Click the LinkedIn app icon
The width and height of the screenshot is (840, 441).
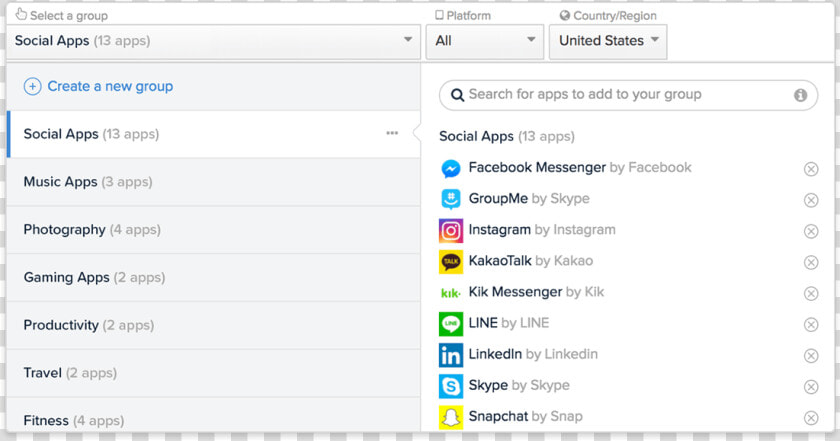tap(451, 355)
